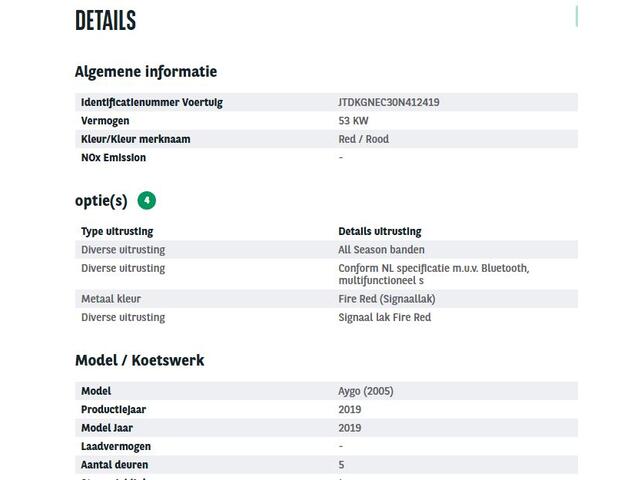640x480 pixels.
Task: Click the optie(s) section heading
Action: [x=101, y=201]
